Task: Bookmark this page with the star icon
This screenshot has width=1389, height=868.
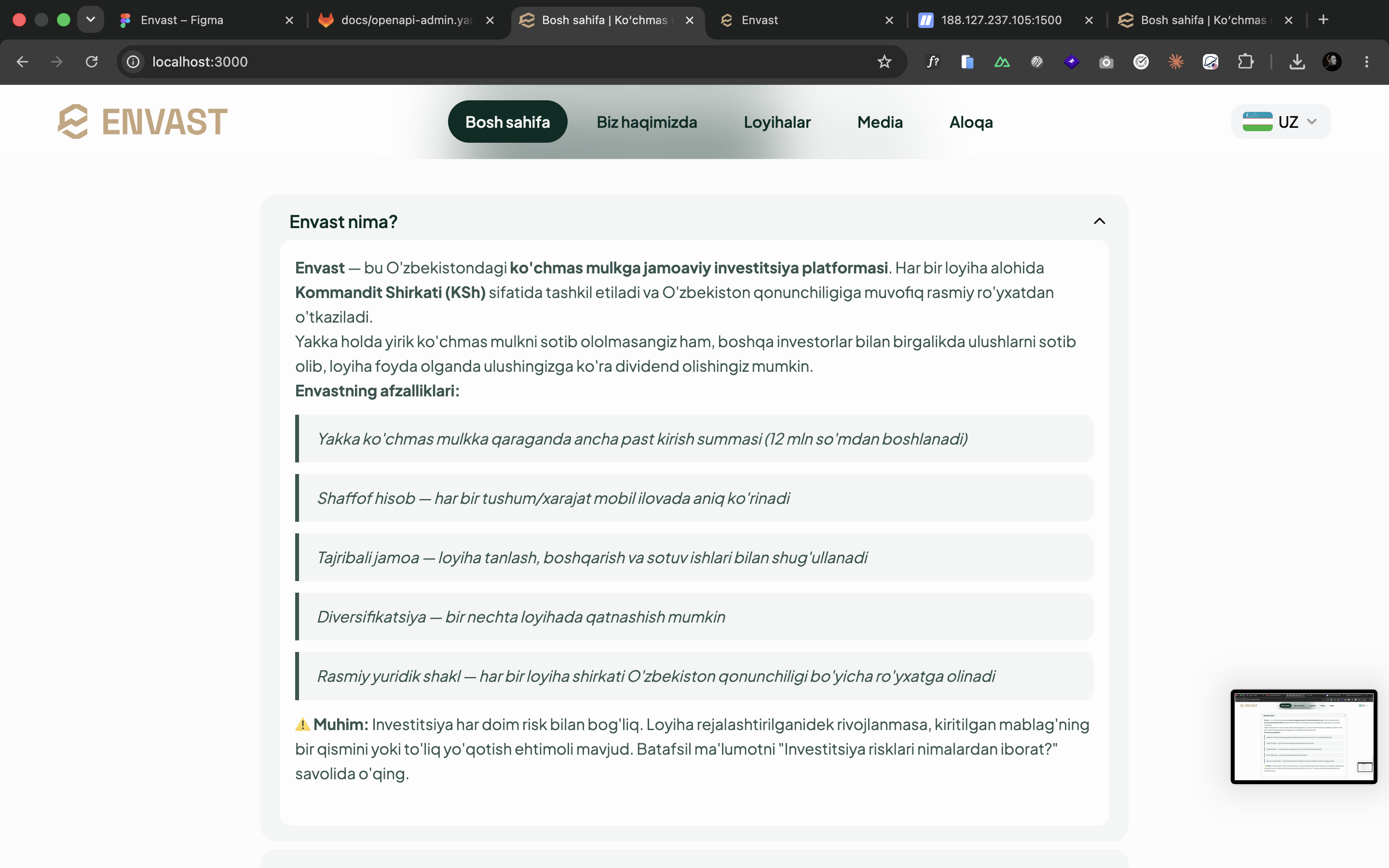Action: point(884,61)
